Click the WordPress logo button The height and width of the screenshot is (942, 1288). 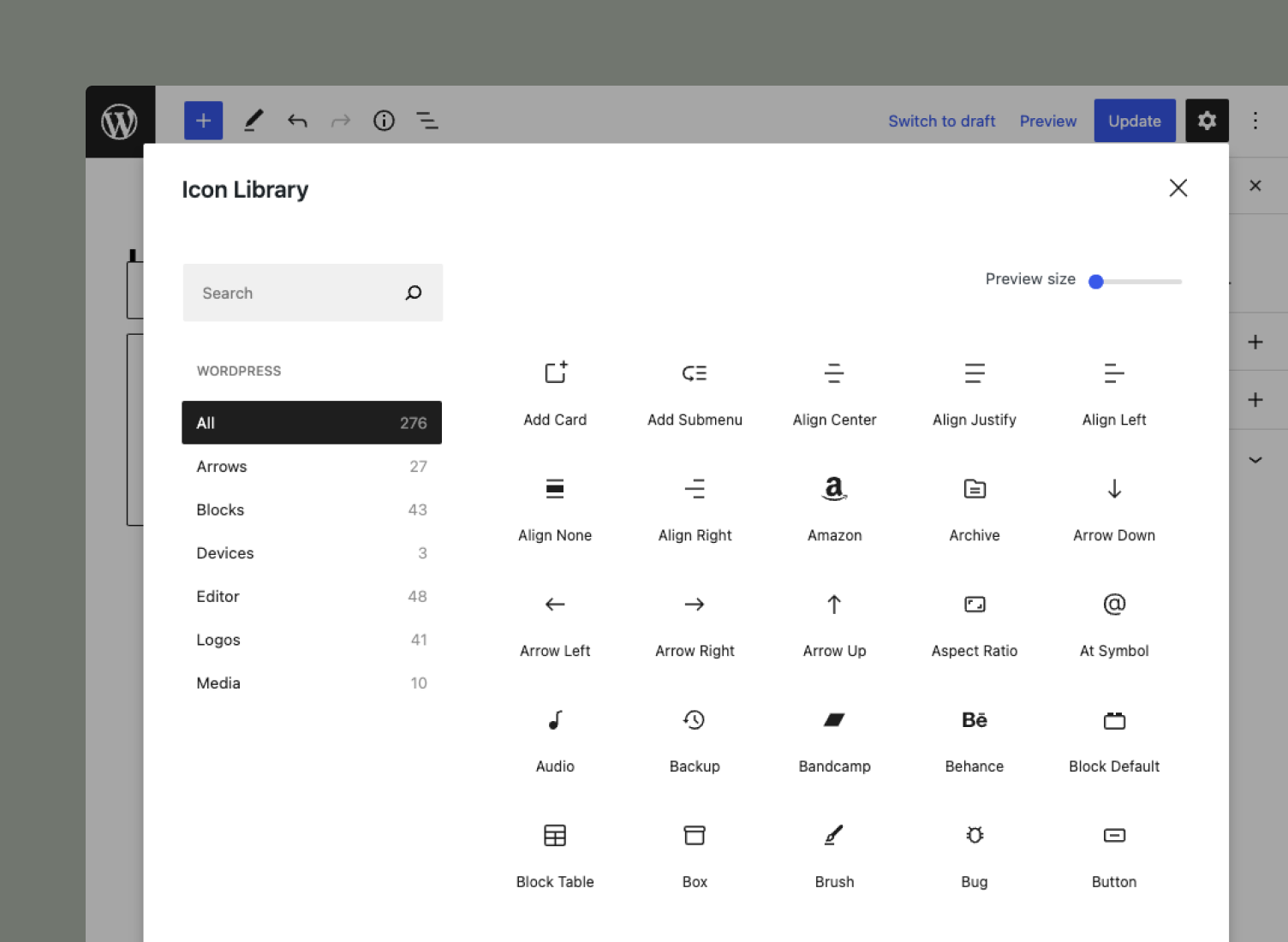120,121
